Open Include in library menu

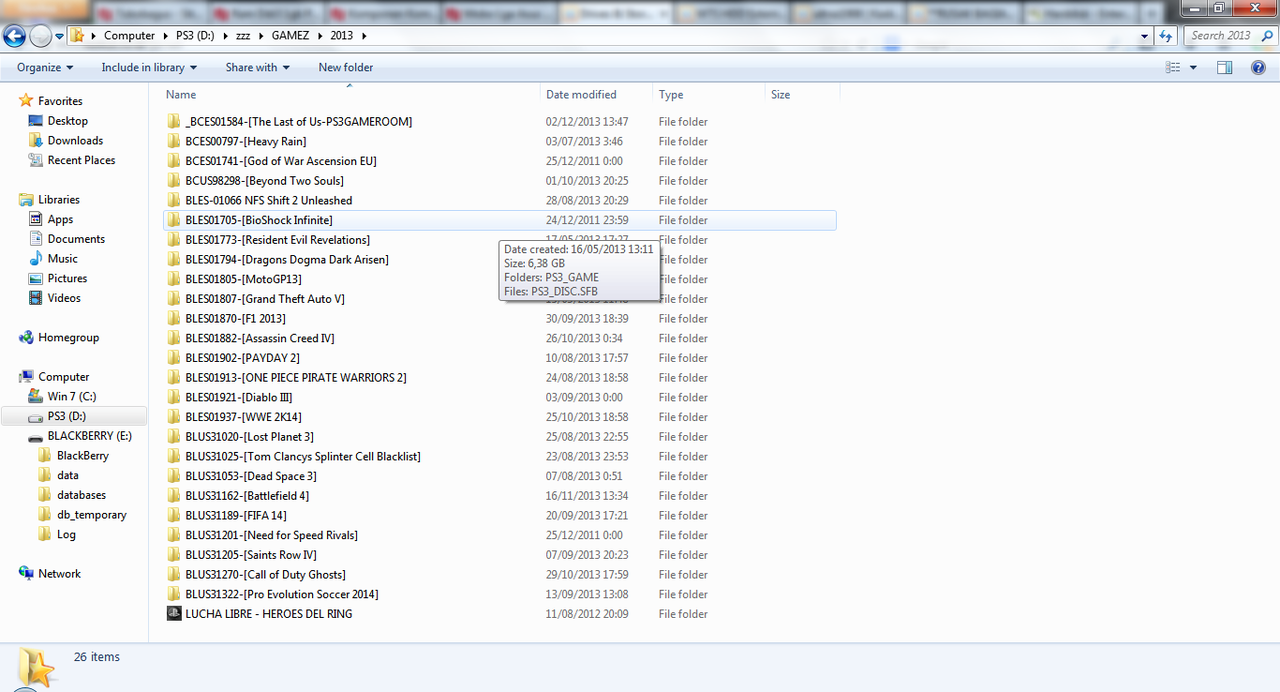[149, 67]
